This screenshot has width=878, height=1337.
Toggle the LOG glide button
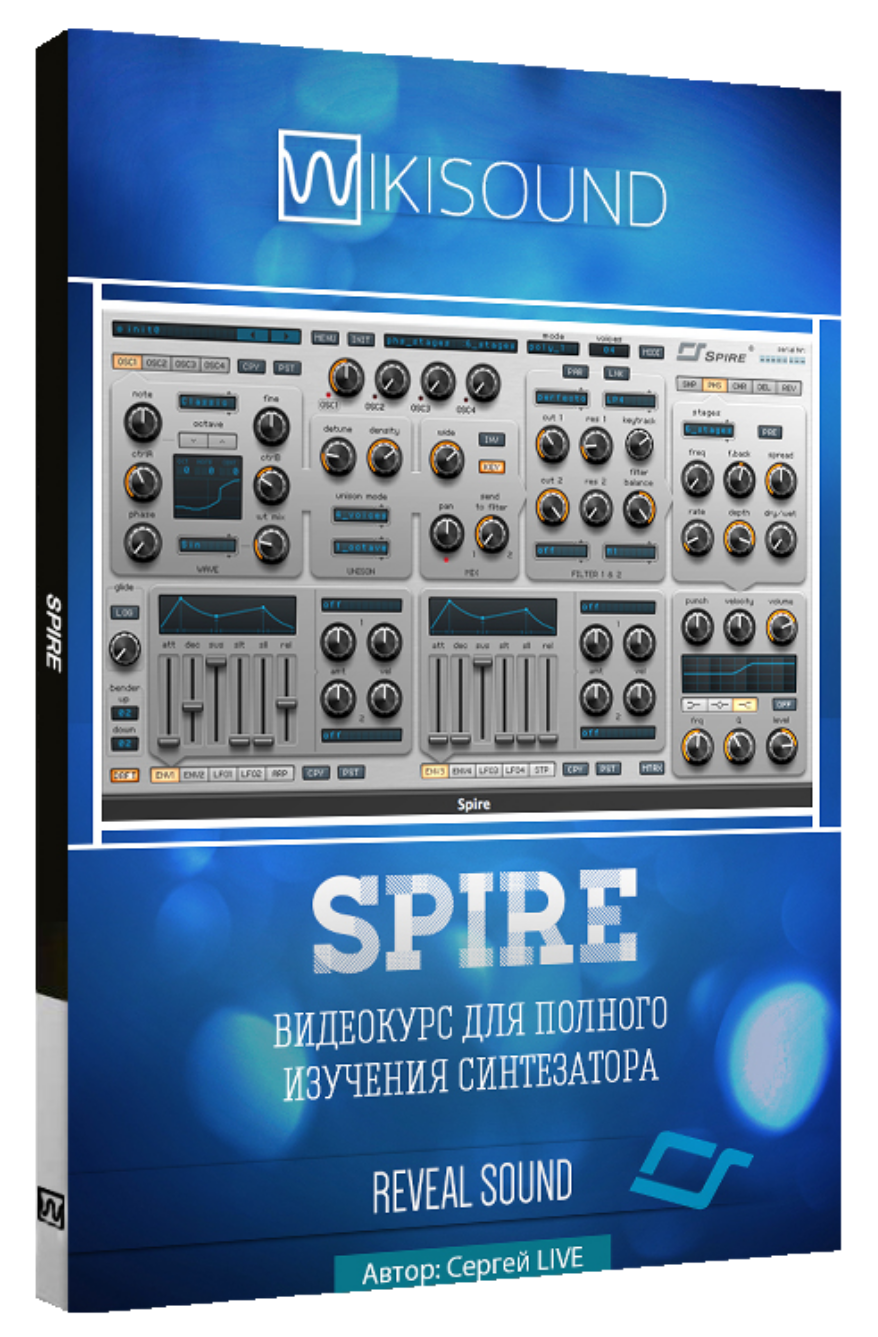[x=125, y=612]
